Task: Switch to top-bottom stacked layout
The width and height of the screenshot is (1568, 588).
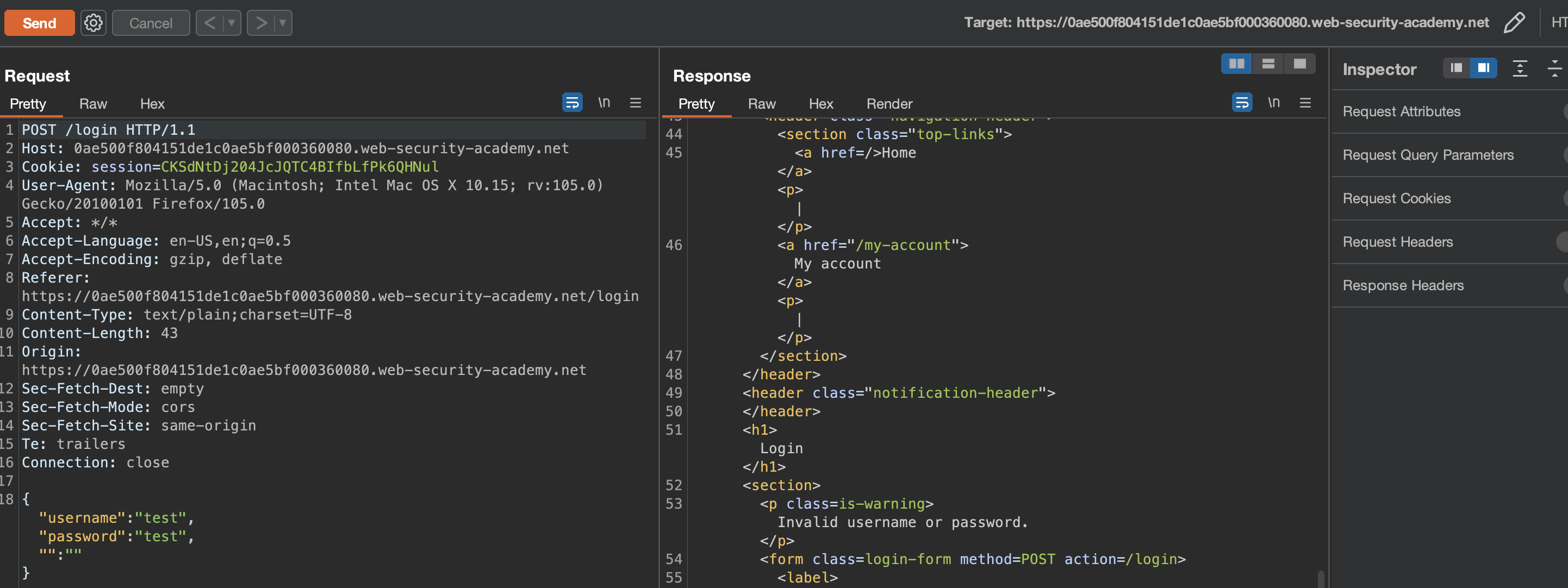Action: tap(1268, 64)
